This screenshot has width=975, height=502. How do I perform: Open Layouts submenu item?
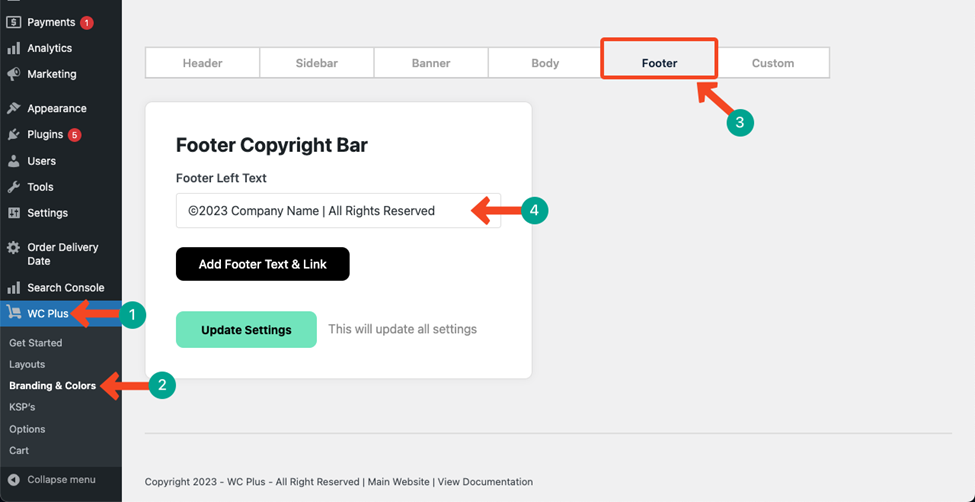tap(27, 365)
